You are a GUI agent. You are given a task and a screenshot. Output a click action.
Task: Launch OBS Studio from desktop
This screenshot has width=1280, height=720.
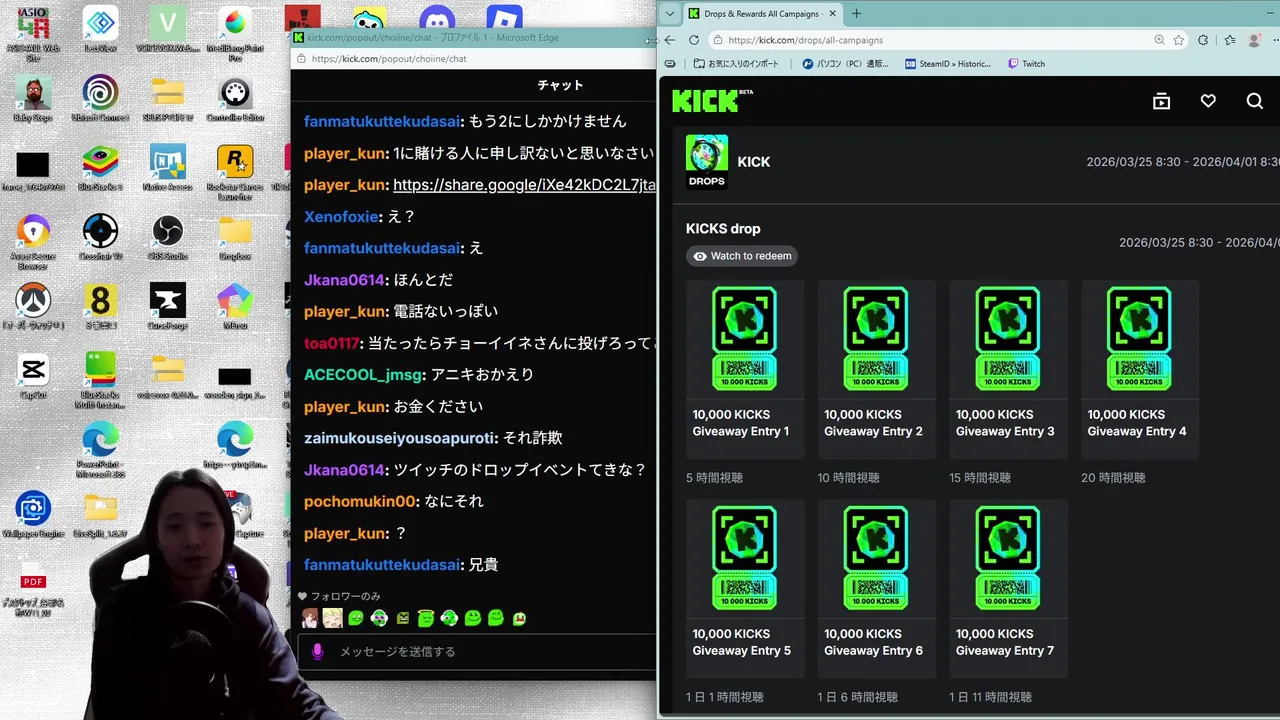[x=167, y=238]
